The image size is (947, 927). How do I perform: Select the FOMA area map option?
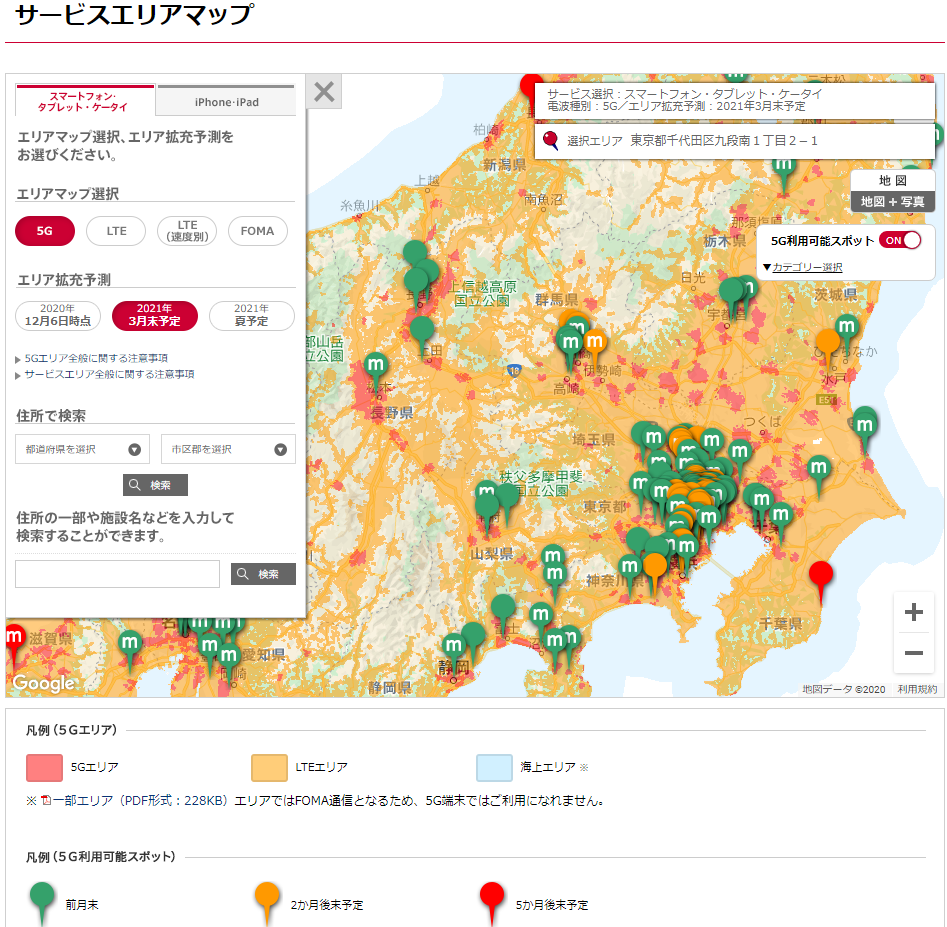(257, 231)
